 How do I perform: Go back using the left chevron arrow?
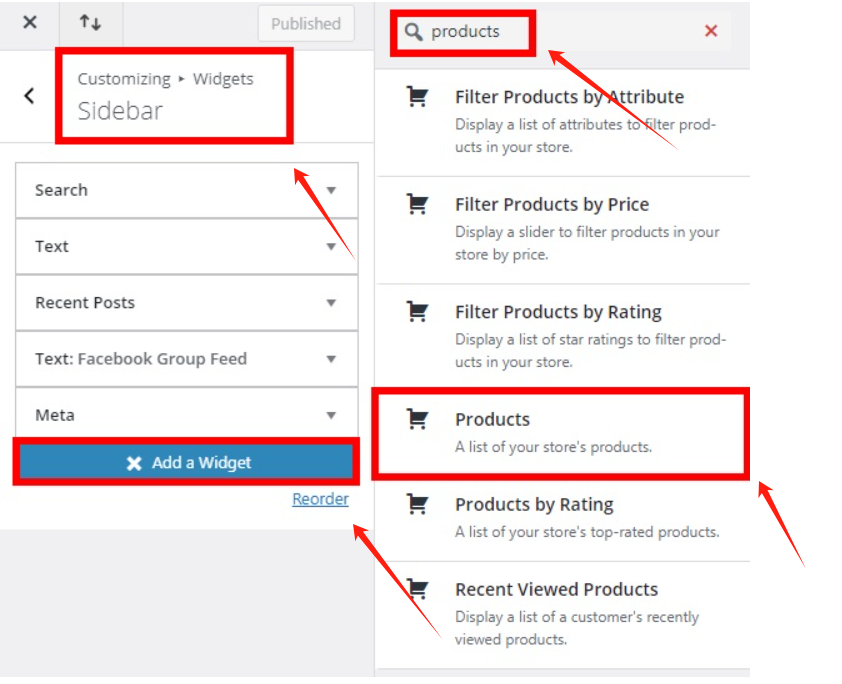[x=29, y=96]
